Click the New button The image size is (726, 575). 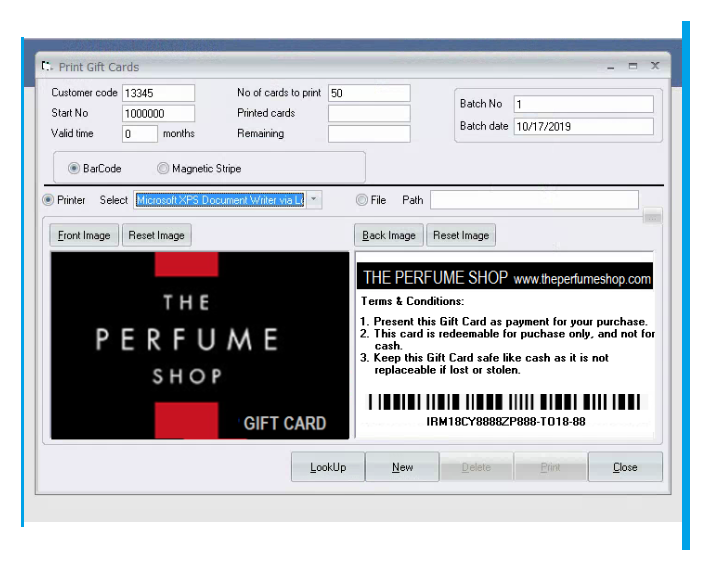tap(402, 467)
